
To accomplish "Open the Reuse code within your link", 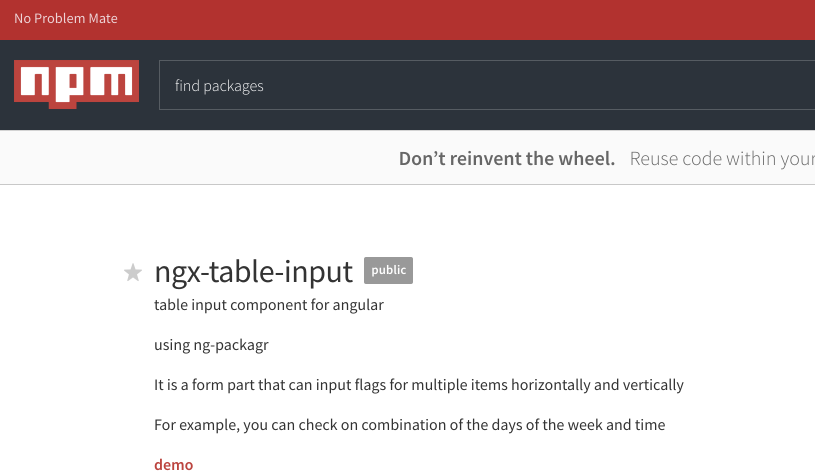I will tap(722, 159).
